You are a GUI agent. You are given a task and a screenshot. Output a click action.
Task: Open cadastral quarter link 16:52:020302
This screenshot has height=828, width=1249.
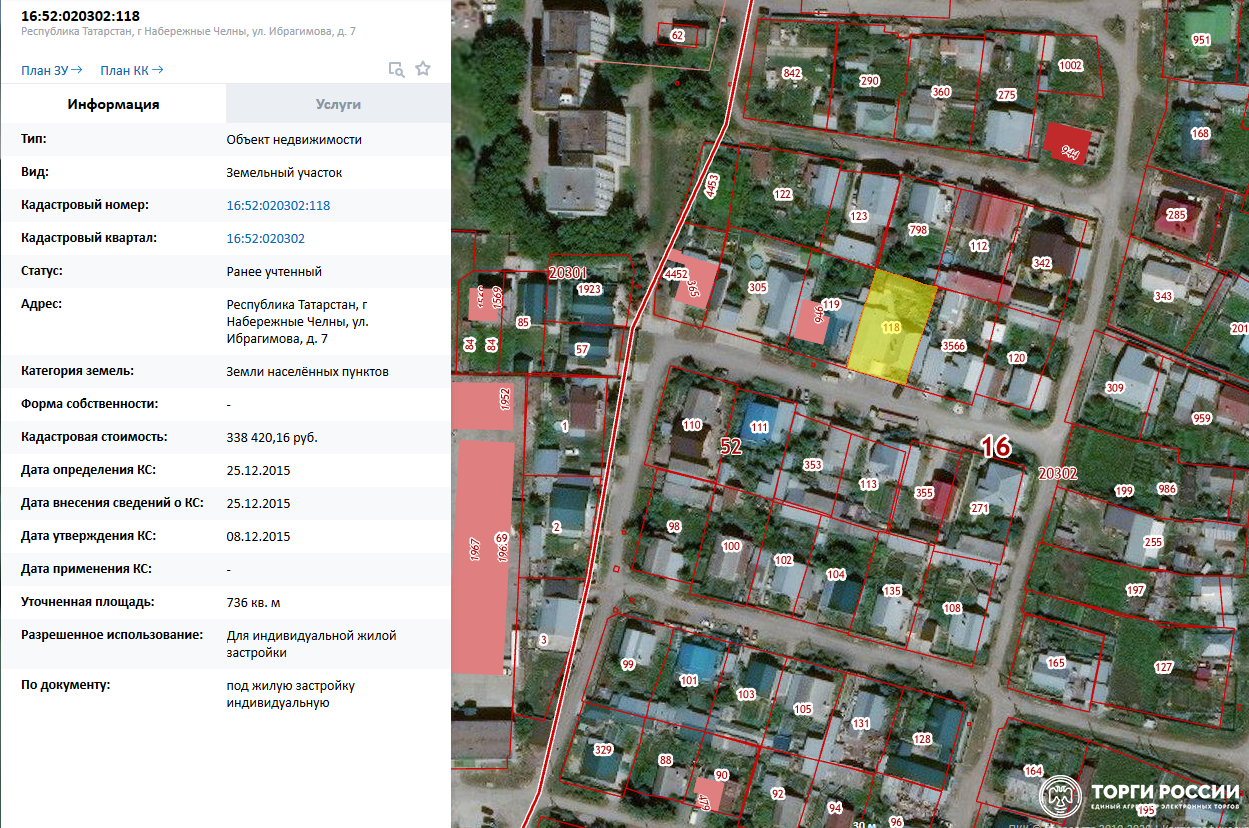coord(266,238)
